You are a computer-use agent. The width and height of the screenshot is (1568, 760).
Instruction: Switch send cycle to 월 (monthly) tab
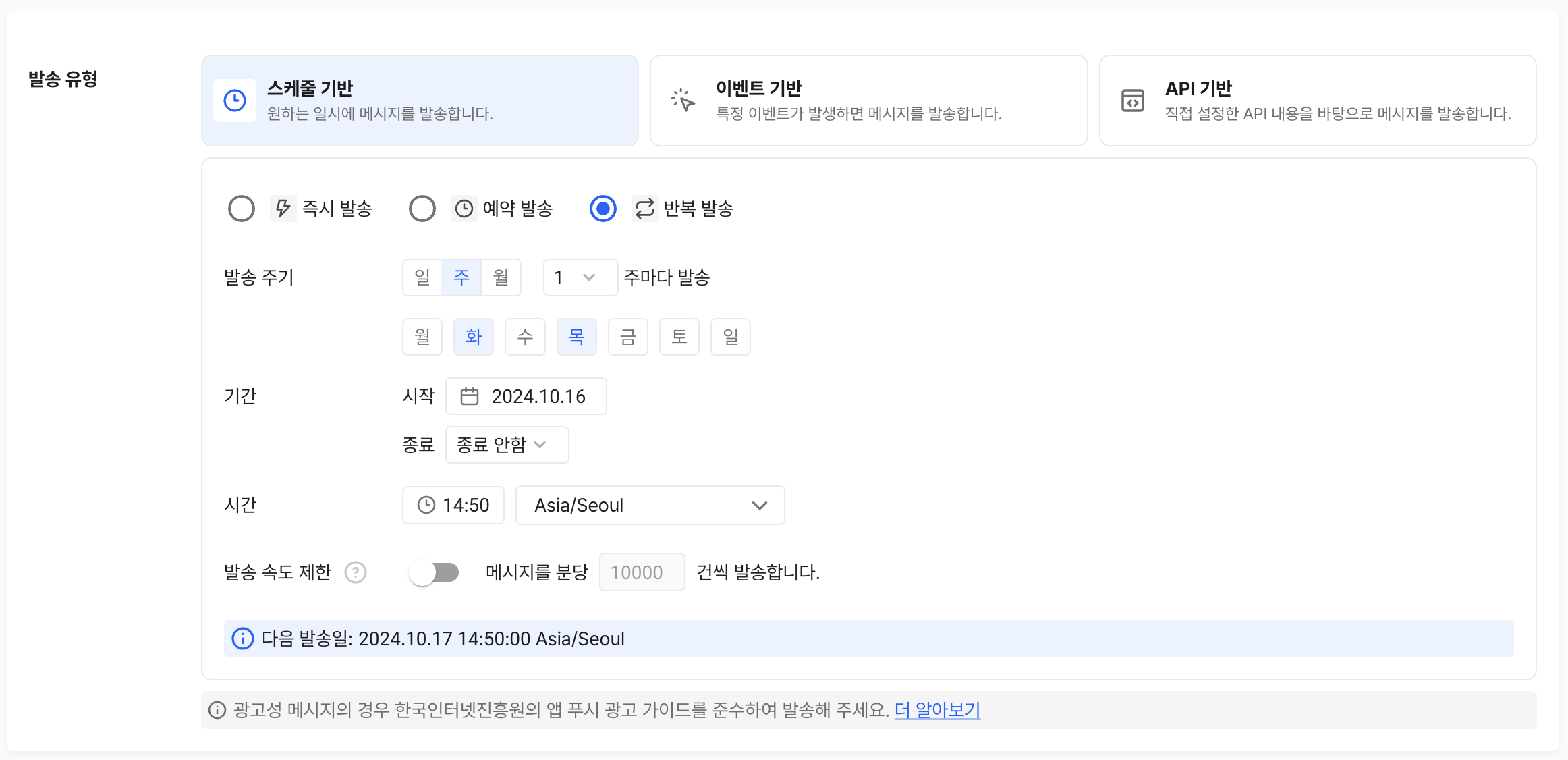pyautogui.click(x=501, y=277)
